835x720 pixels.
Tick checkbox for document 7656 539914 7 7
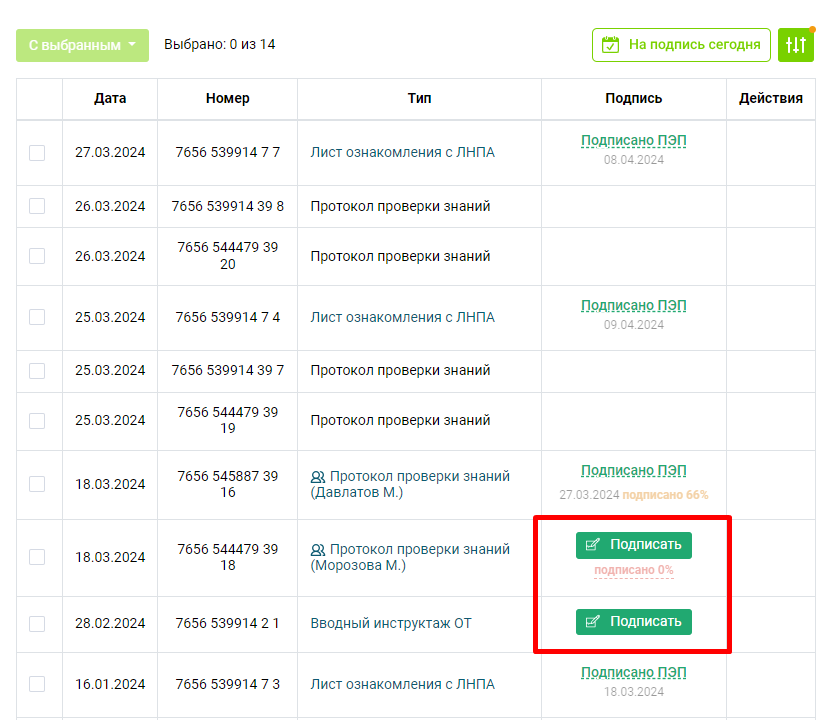pyautogui.click(x=37, y=153)
